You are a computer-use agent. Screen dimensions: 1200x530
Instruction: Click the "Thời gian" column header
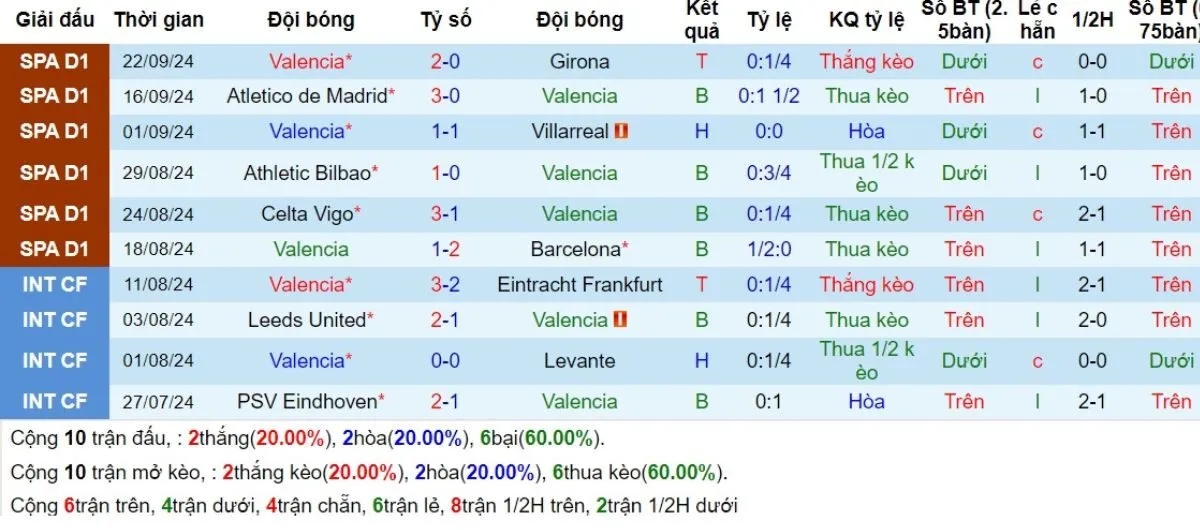(159, 20)
